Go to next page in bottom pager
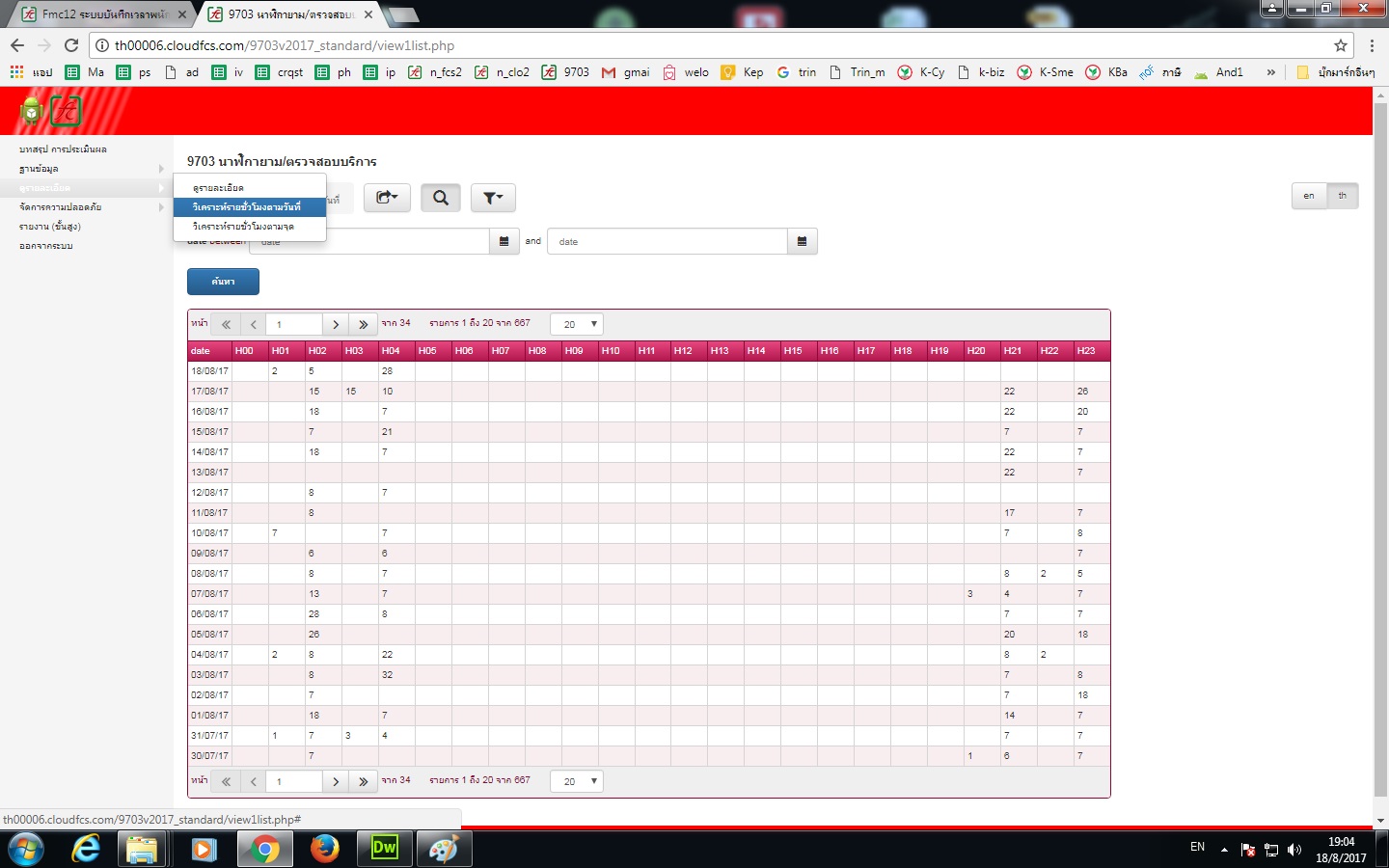Viewport: 1389px width, 868px height. [x=336, y=782]
